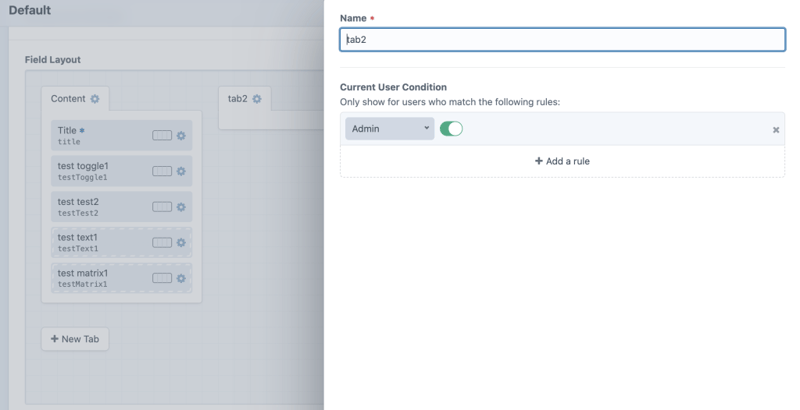Open settings gear for Content tab
Screen dimensions: 800x410
click(x=95, y=99)
